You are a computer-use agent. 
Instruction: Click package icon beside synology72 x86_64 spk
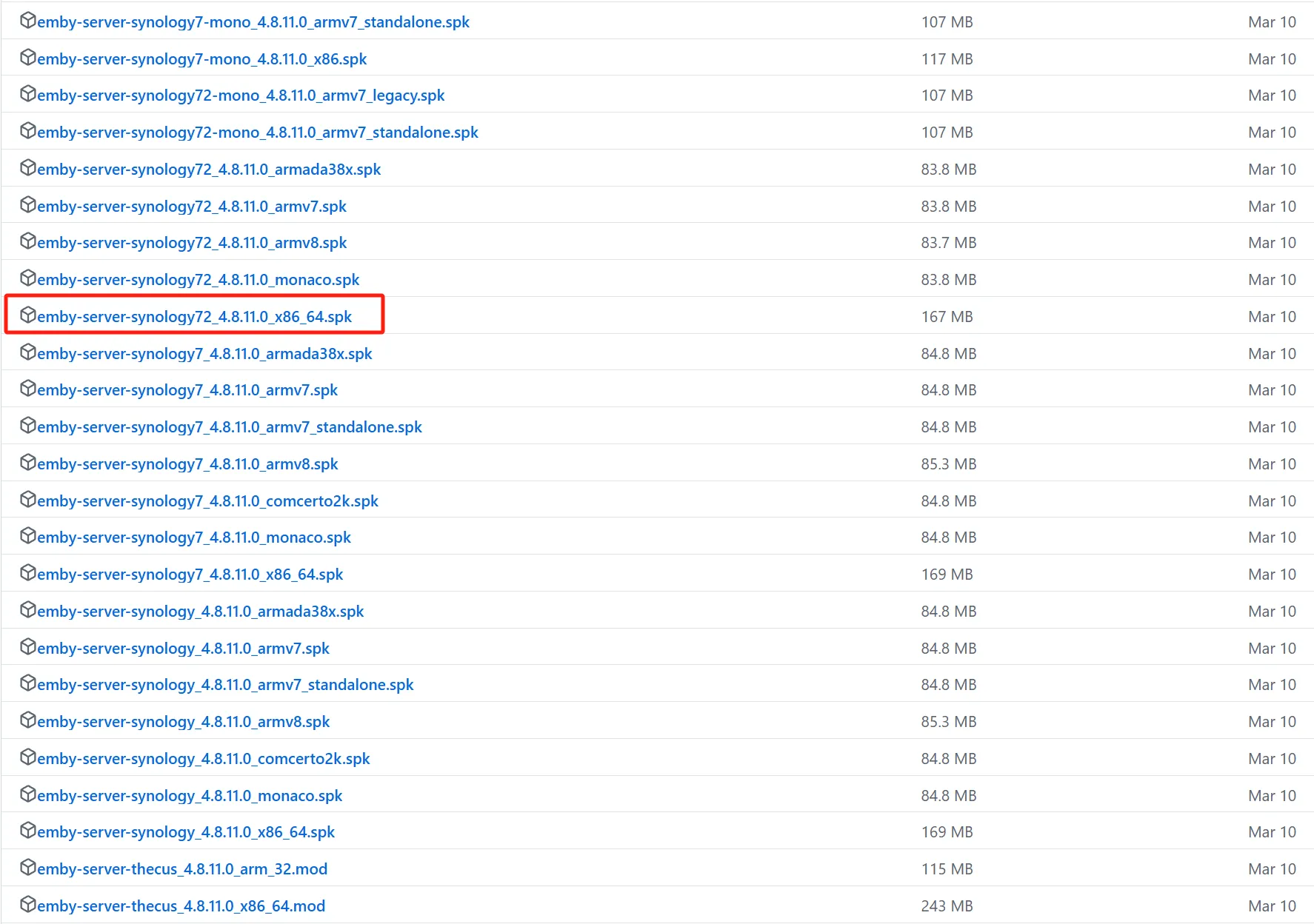click(x=28, y=315)
